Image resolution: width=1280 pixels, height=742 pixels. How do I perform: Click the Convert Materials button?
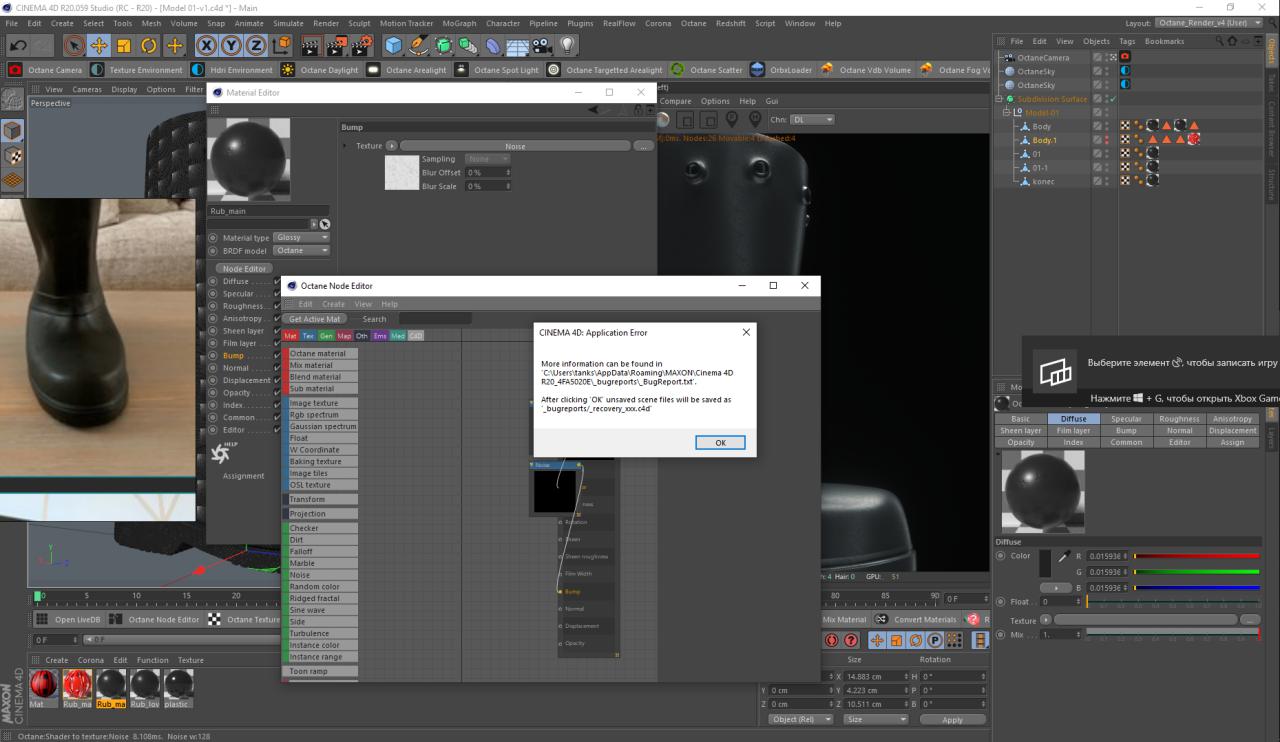[916, 619]
